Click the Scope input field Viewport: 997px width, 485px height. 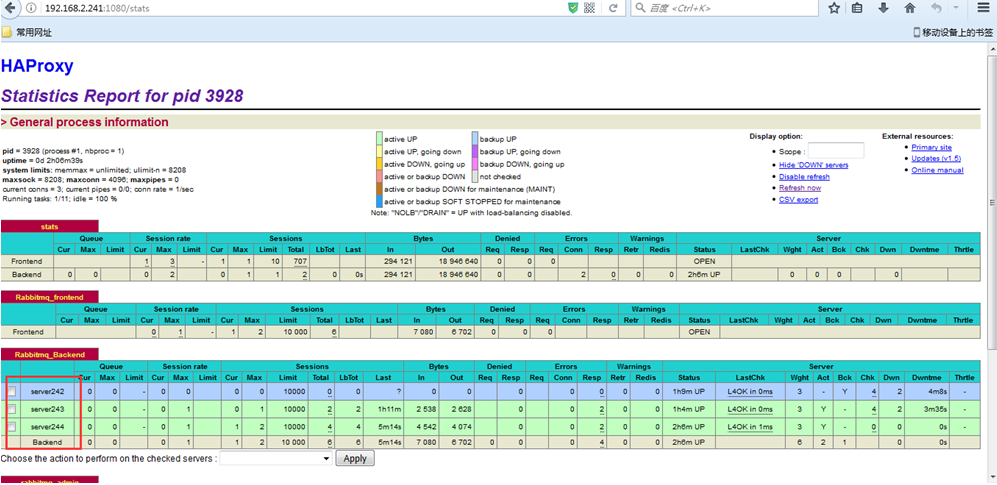(x=835, y=150)
